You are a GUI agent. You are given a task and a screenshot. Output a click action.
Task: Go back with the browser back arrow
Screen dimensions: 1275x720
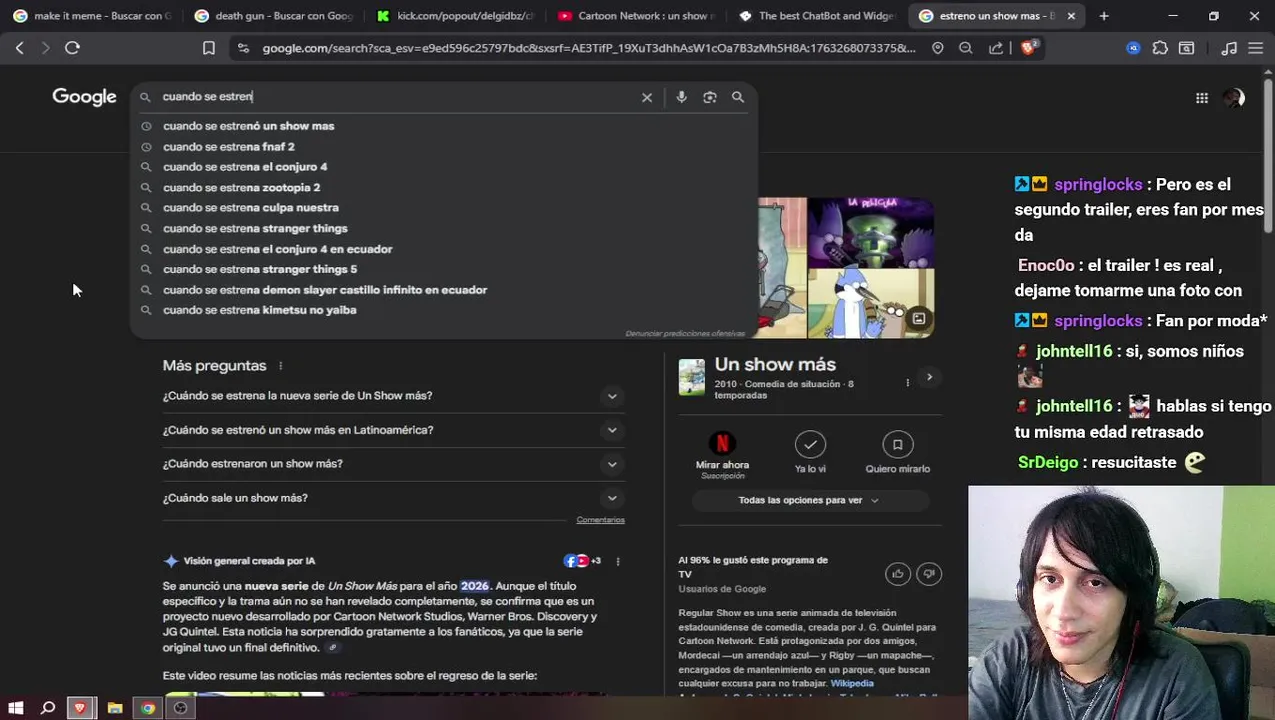19,47
